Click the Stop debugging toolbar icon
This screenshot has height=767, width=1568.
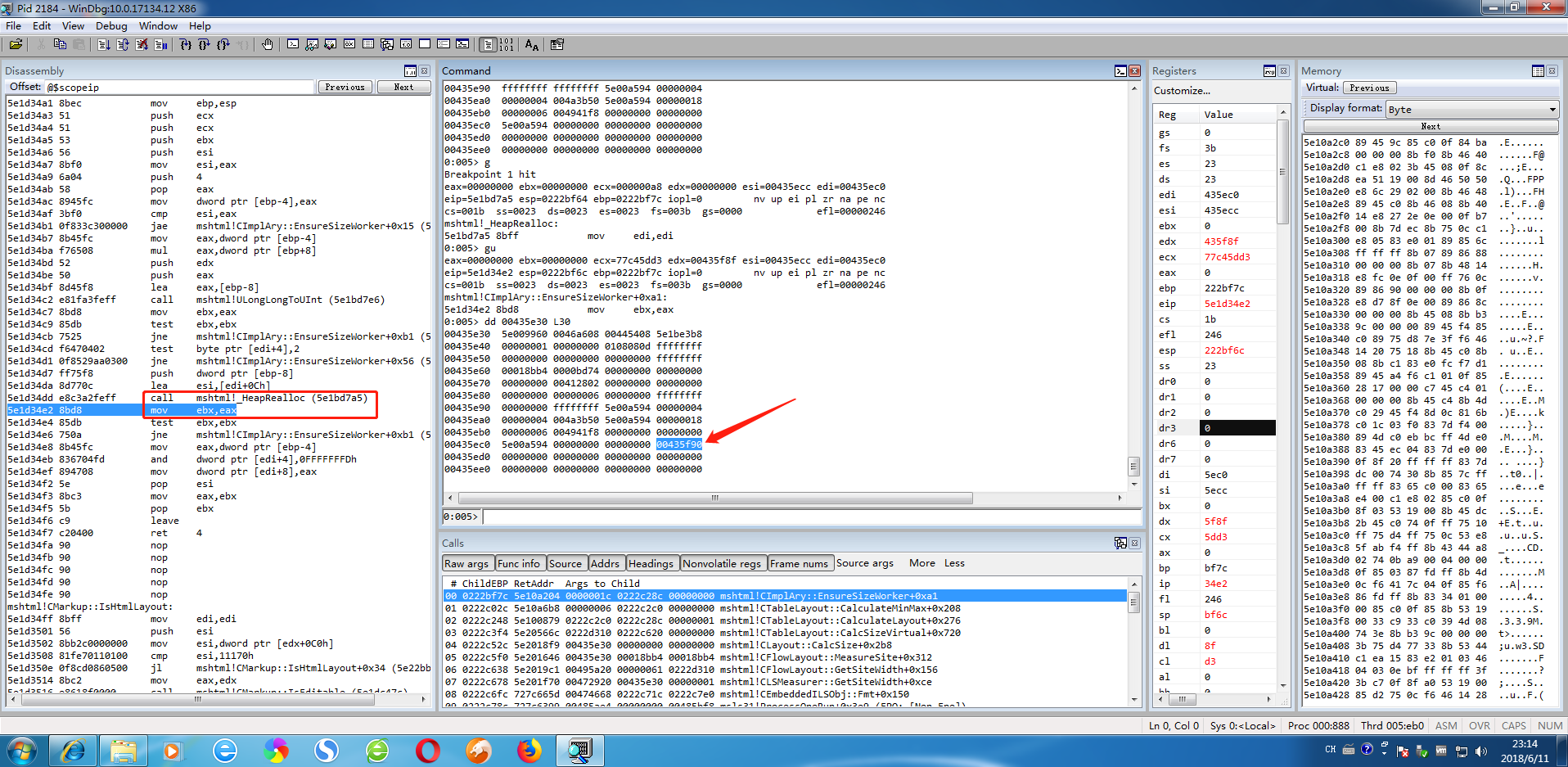pos(142,44)
